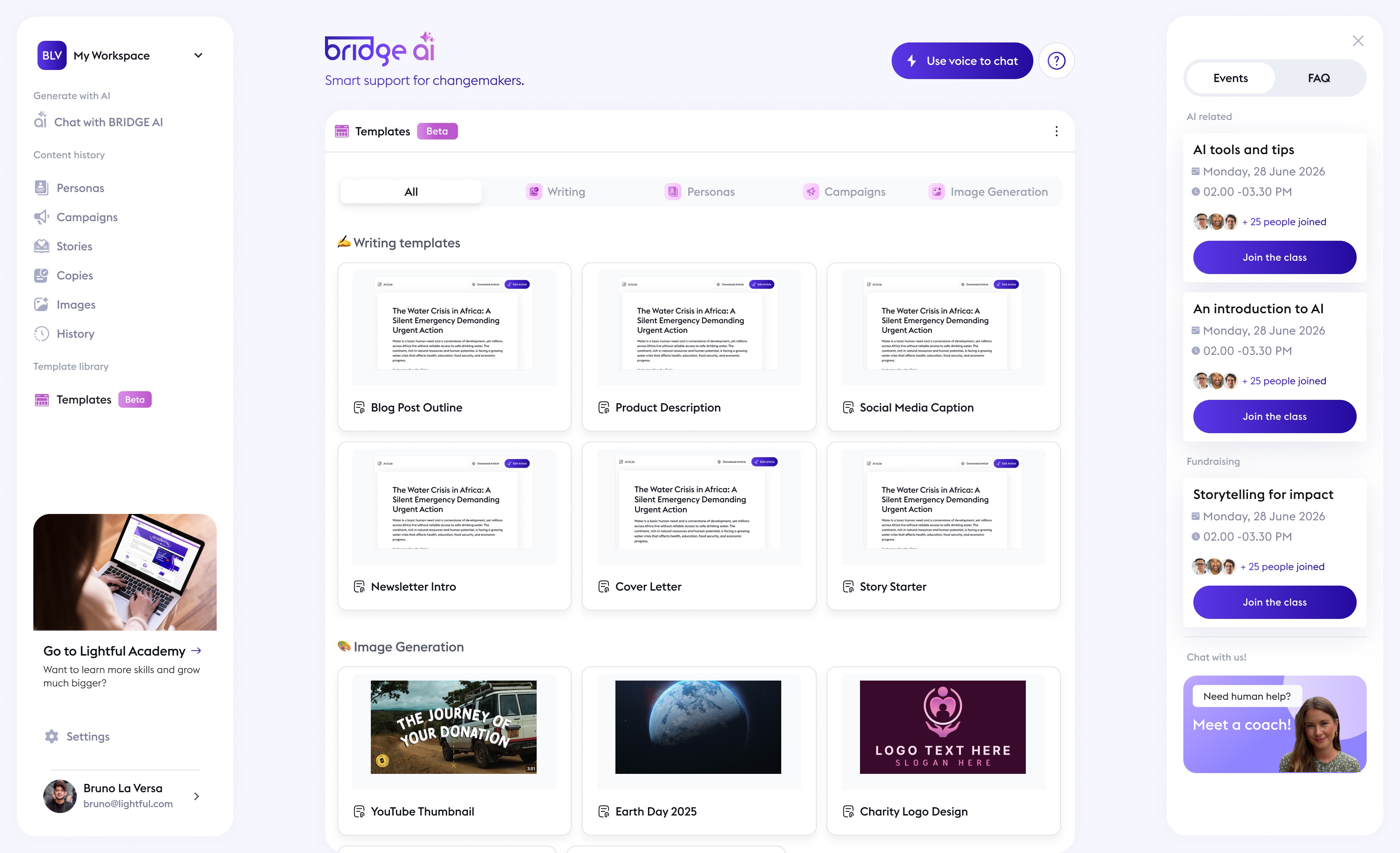Open History clock icon in sidebar
This screenshot has height=853, width=1400.
click(42, 334)
